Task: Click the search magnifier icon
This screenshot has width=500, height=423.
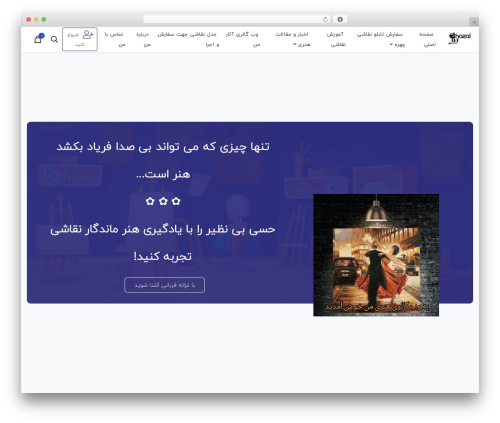Action: (54, 39)
